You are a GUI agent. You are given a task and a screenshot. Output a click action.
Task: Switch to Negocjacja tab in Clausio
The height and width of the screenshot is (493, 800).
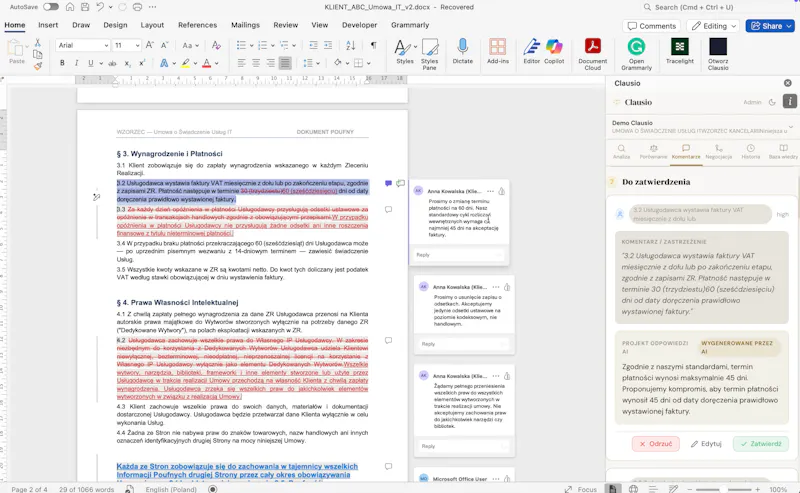point(718,152)
